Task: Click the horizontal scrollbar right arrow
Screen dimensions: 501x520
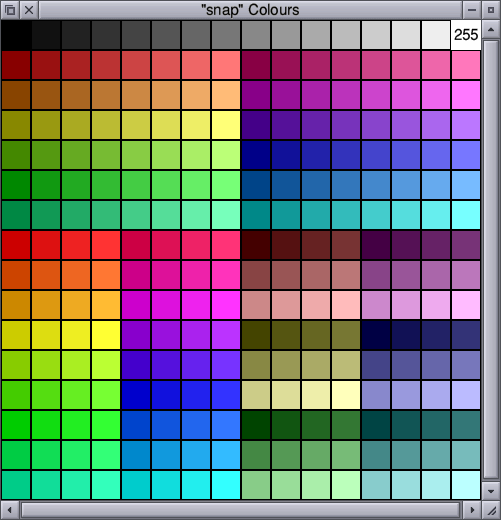Action: tap(472, 510)
